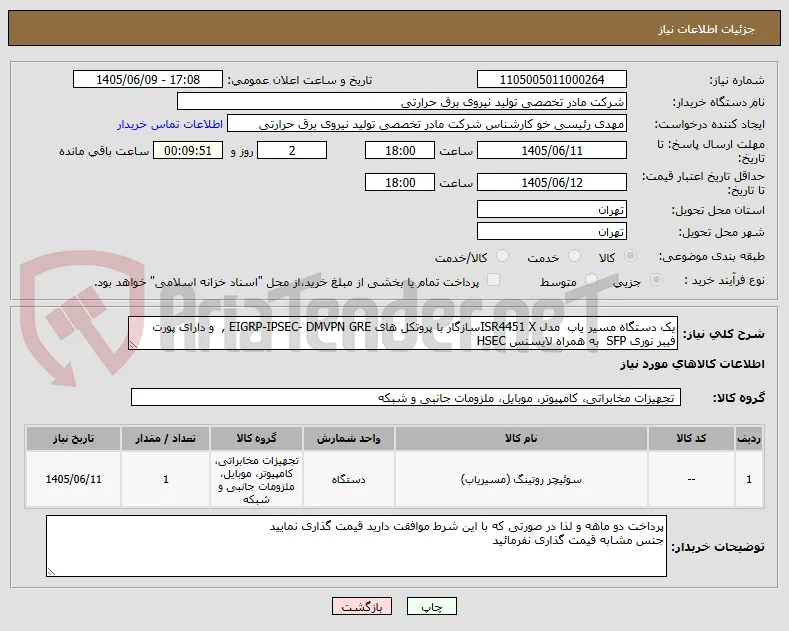Click the شرح کلی نیاز description textarea
The width and height of the screenshot is (789, 631).
point(403,333)
